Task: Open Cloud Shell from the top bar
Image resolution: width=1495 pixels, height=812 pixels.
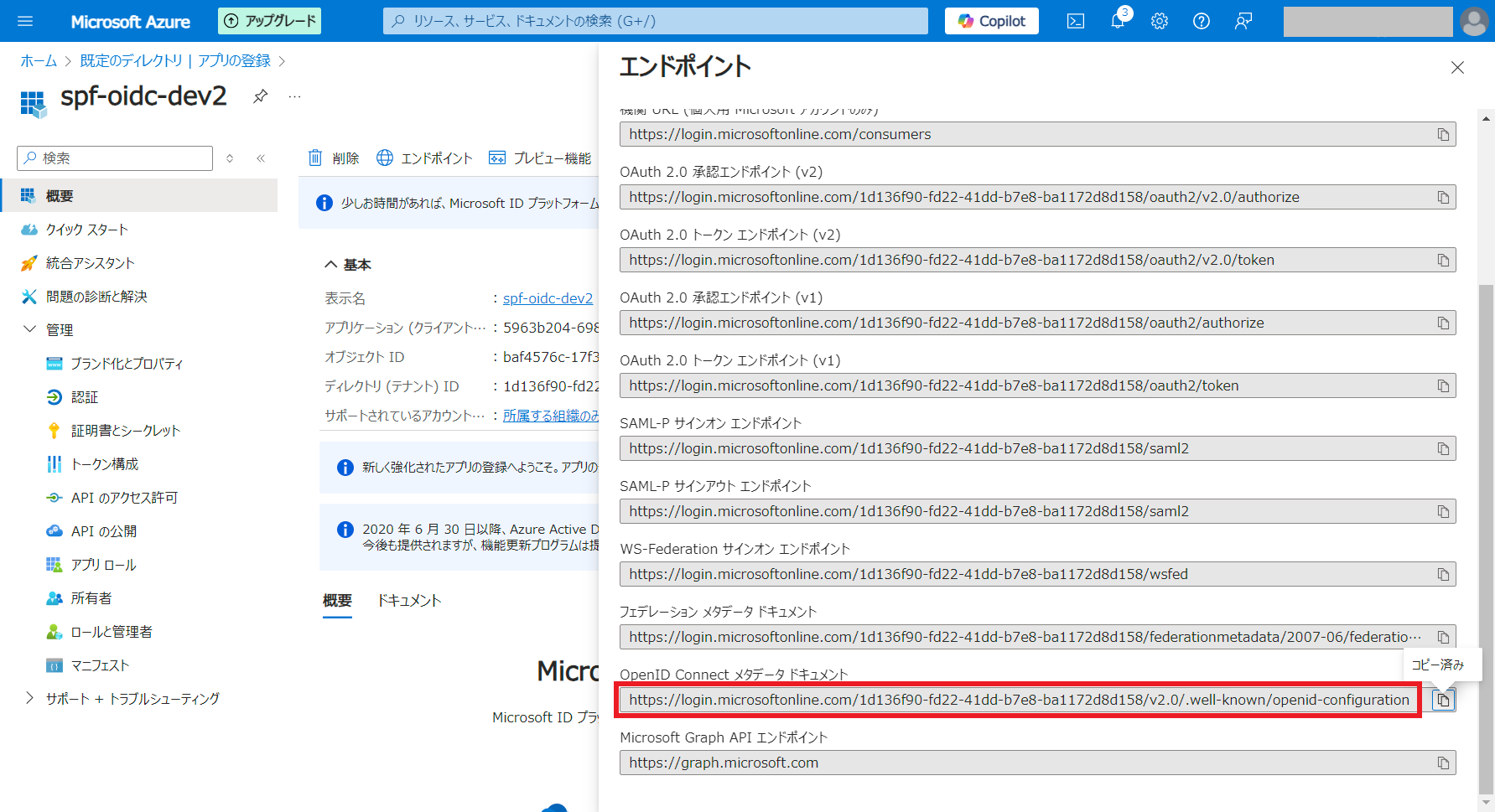Action: point(1076,21)
